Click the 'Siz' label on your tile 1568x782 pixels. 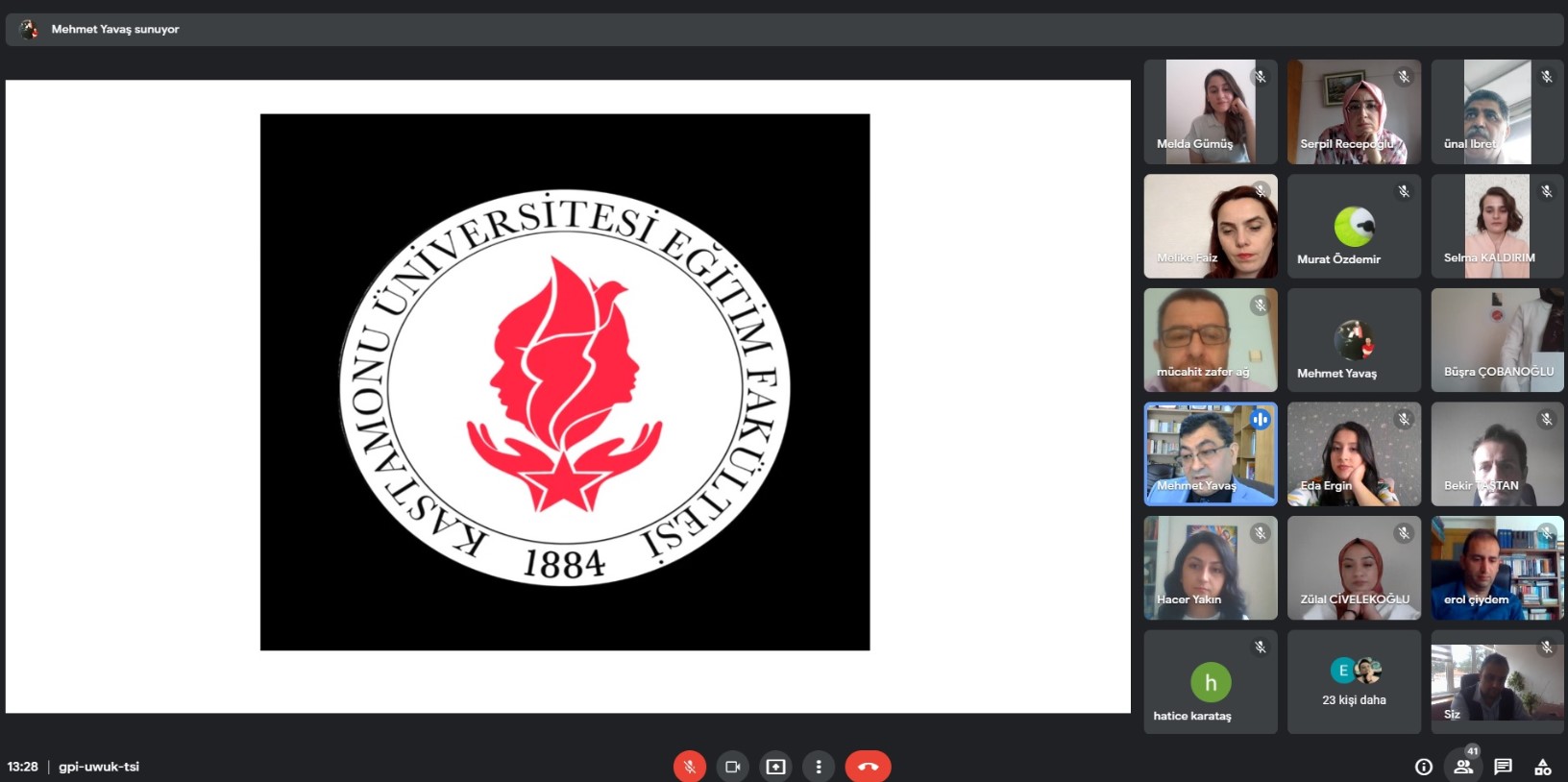tap(1452, 714)
